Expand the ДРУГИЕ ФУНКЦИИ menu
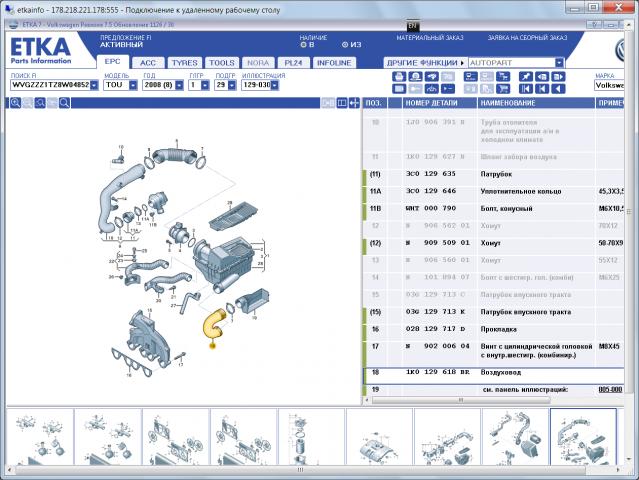This screenshot has width=639, height=480. (425, 63)
